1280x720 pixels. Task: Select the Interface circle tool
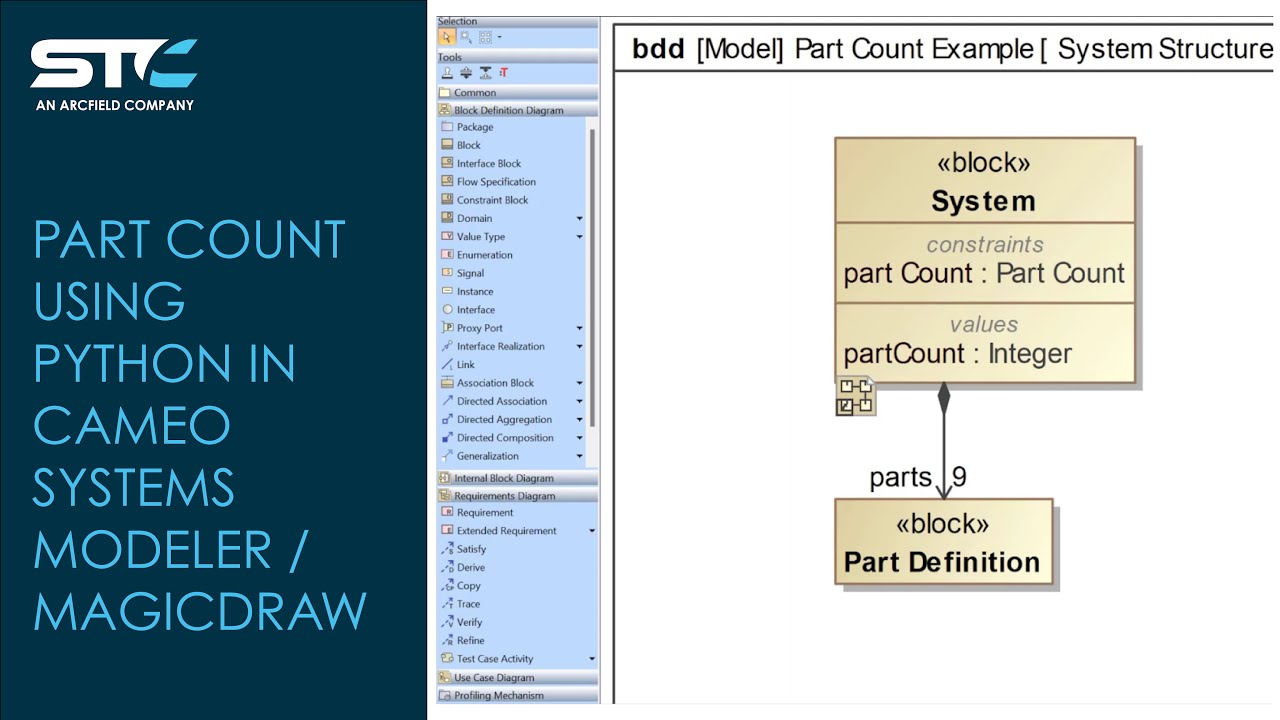[x=469, y=310]
